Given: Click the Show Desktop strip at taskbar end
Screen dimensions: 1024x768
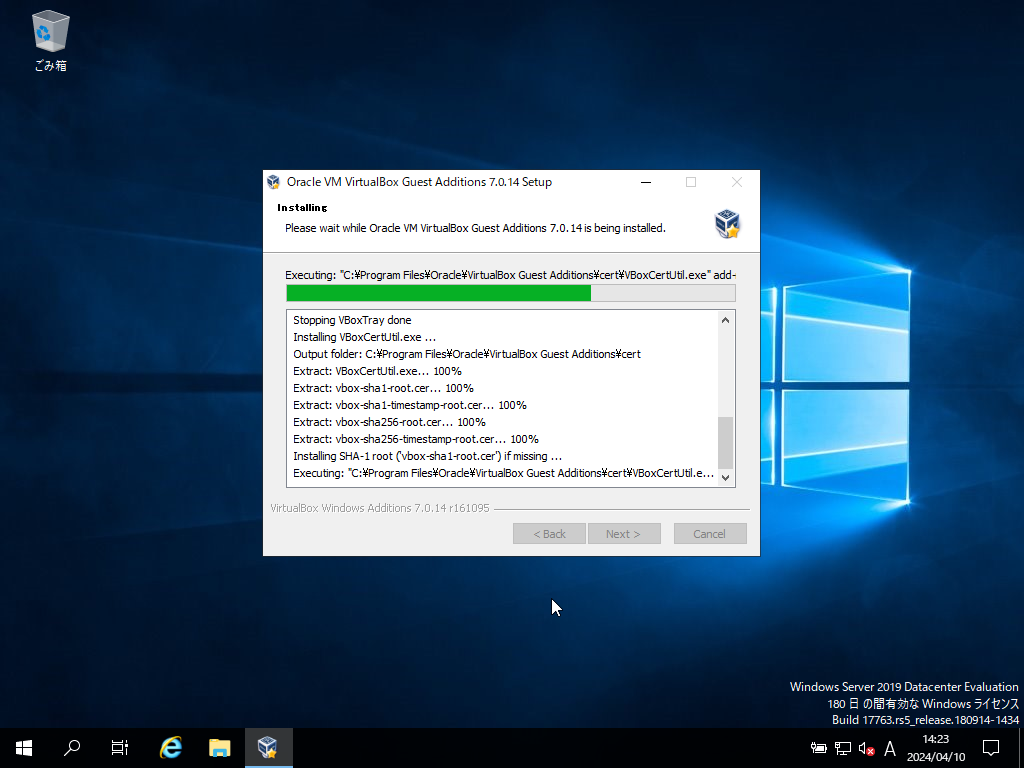Looking at the screenshot, I should coord(1021,748).
